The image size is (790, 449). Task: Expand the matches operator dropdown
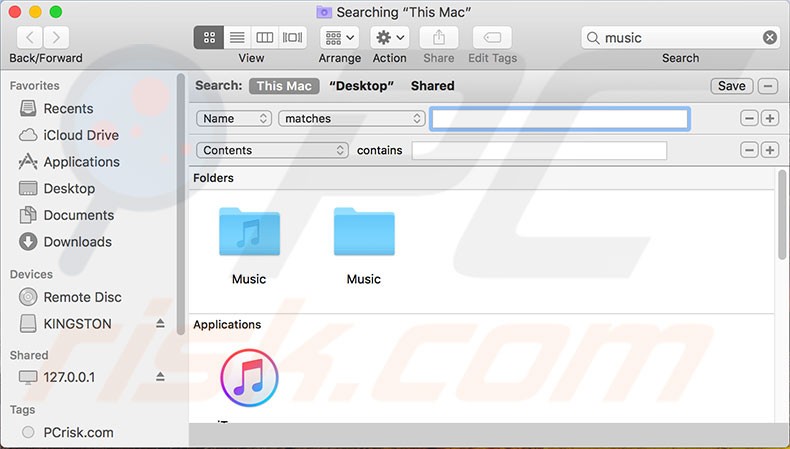[x=352, y=118]
